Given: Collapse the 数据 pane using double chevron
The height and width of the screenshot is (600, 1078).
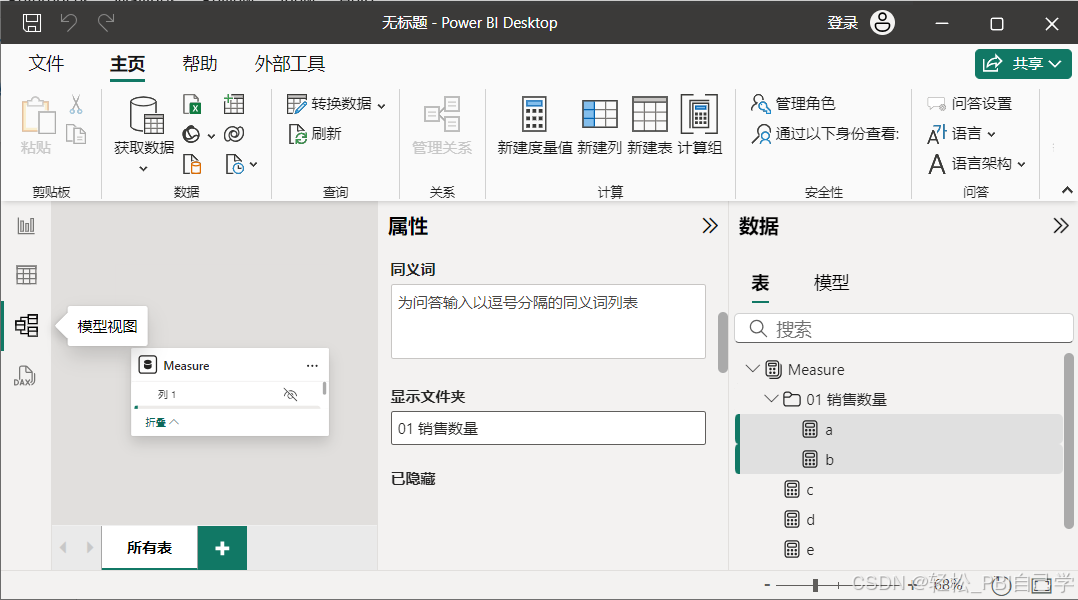Looking at the screenshot, I should [x=1061, y=225].
